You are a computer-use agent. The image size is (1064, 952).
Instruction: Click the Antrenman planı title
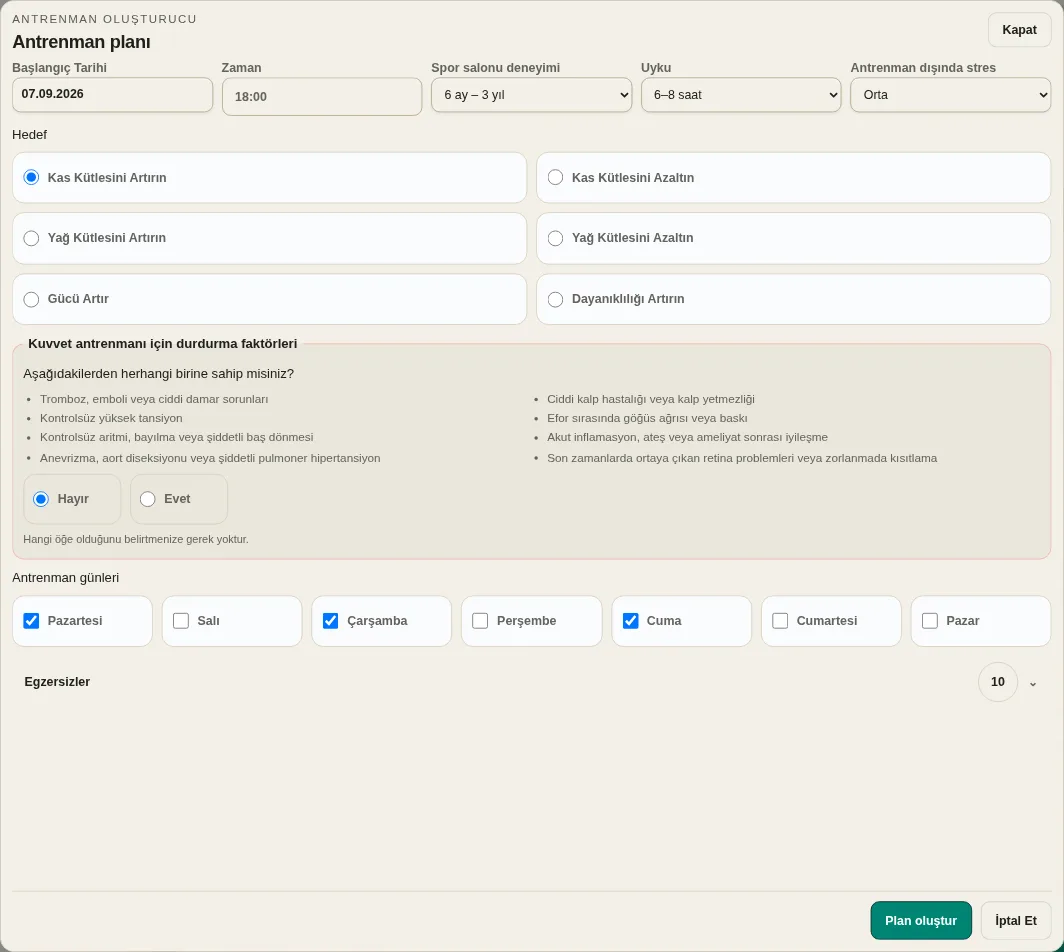click(81, 42)
